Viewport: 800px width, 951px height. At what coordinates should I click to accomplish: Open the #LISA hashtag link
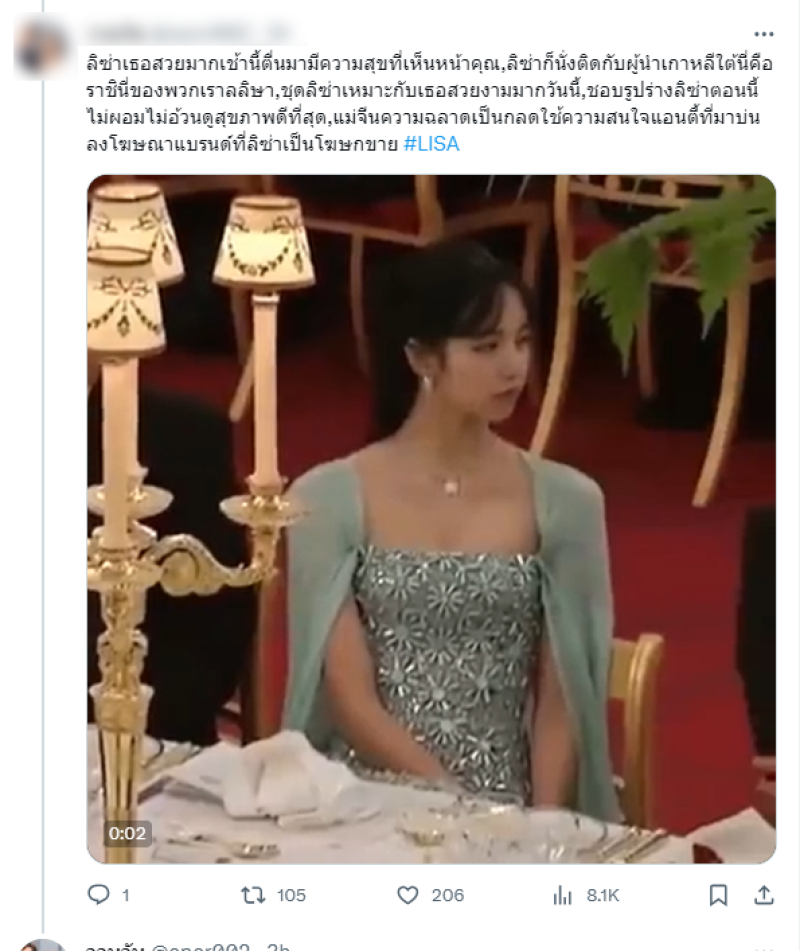[x=431, y=144]
